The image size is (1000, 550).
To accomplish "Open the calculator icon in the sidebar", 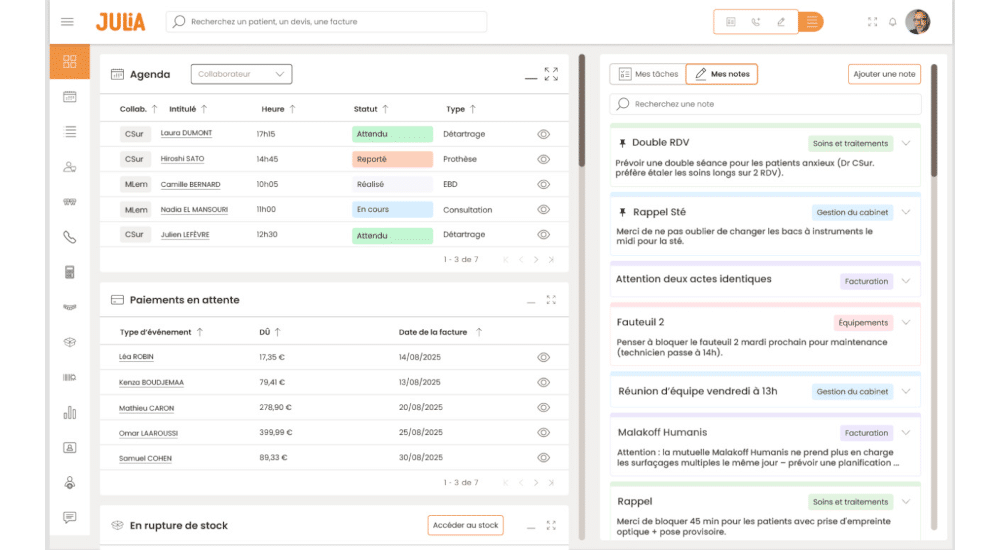I will click(x=69, y=272).
